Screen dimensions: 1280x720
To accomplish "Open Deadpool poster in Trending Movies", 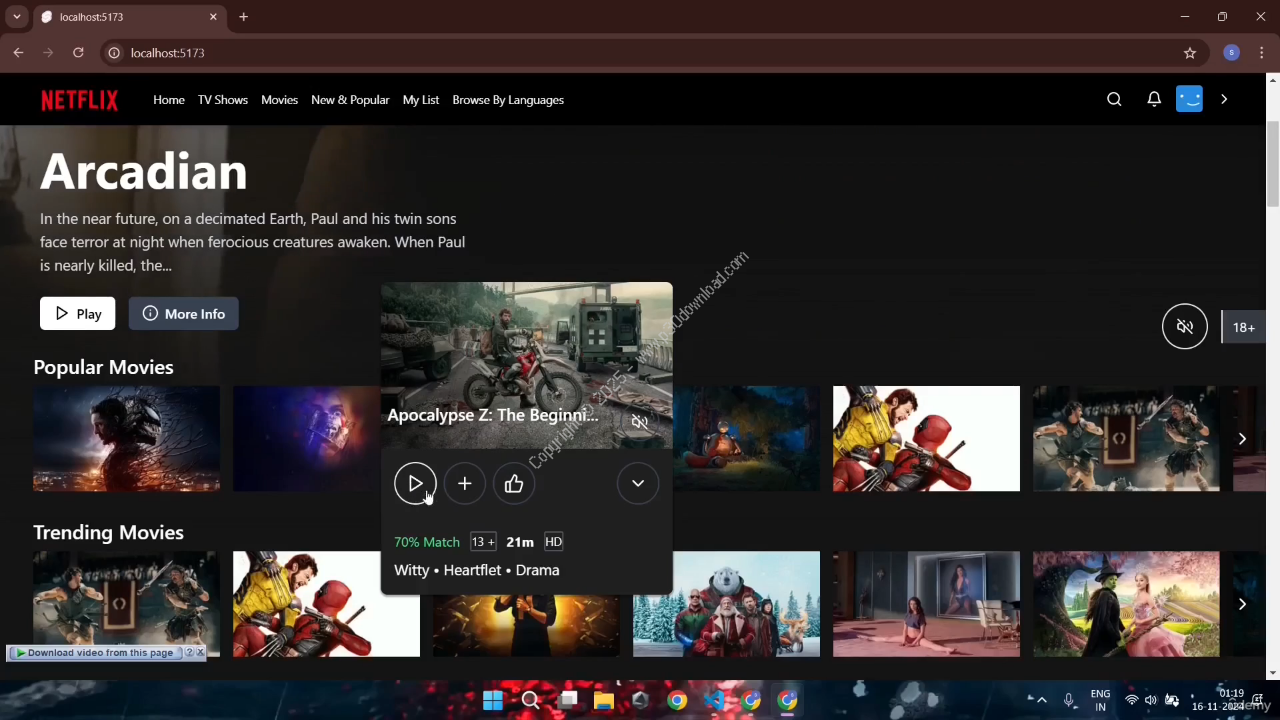I will (326, 604).
